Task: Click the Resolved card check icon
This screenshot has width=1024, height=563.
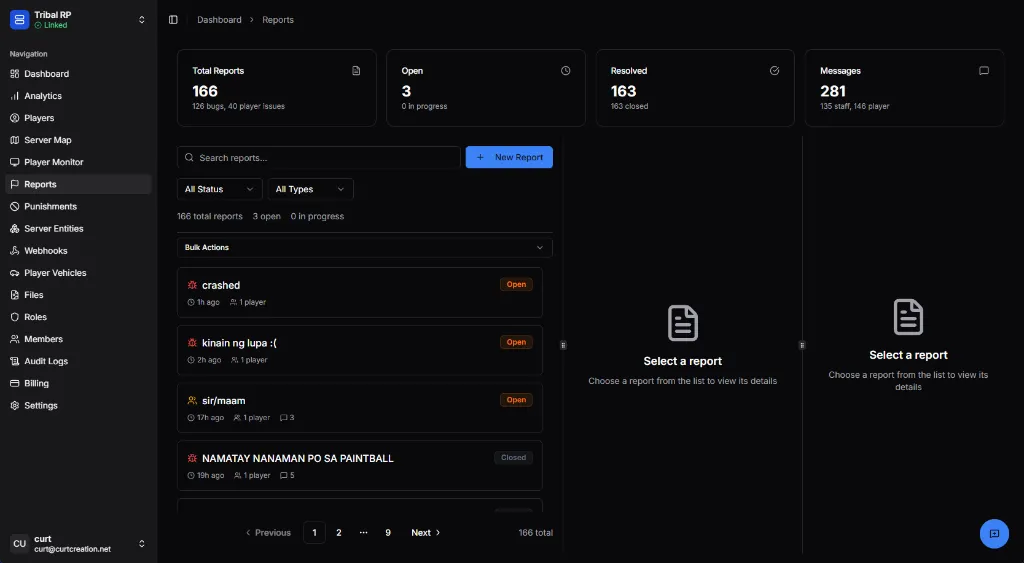Action: [x=775, y=71]
